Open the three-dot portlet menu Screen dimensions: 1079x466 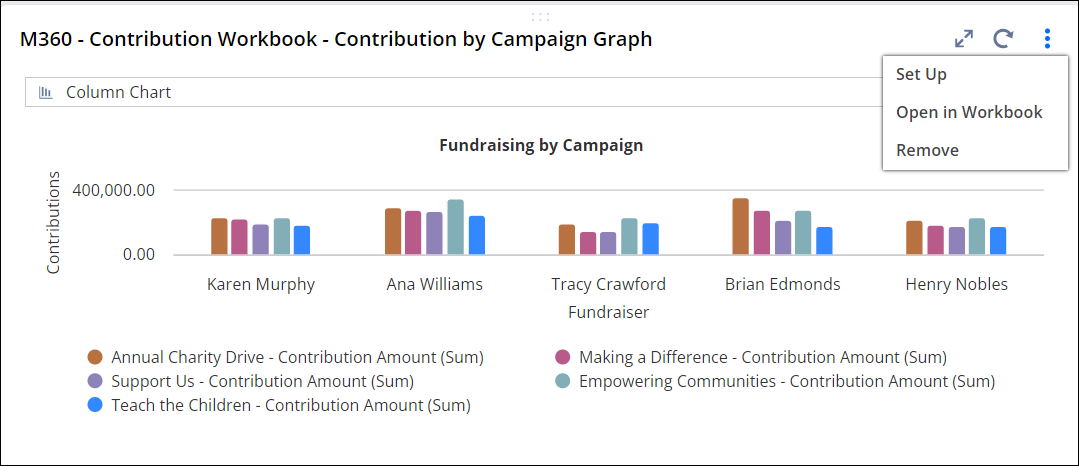(x=1047, y=39)
